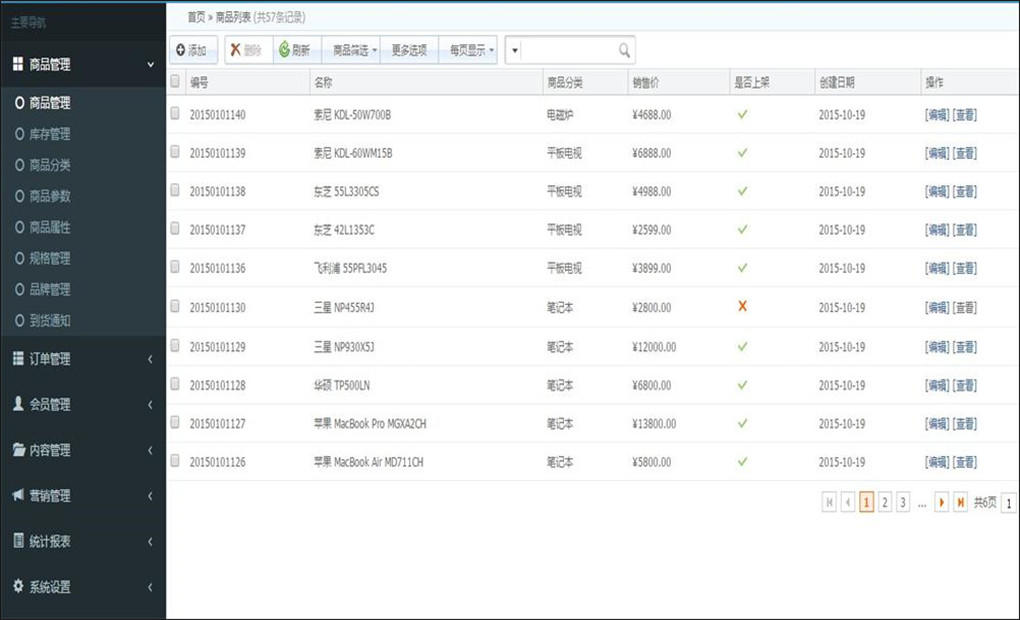Click the [查看] link for 华硕 TP500LN
The image size is (1020, 620).
964,385
